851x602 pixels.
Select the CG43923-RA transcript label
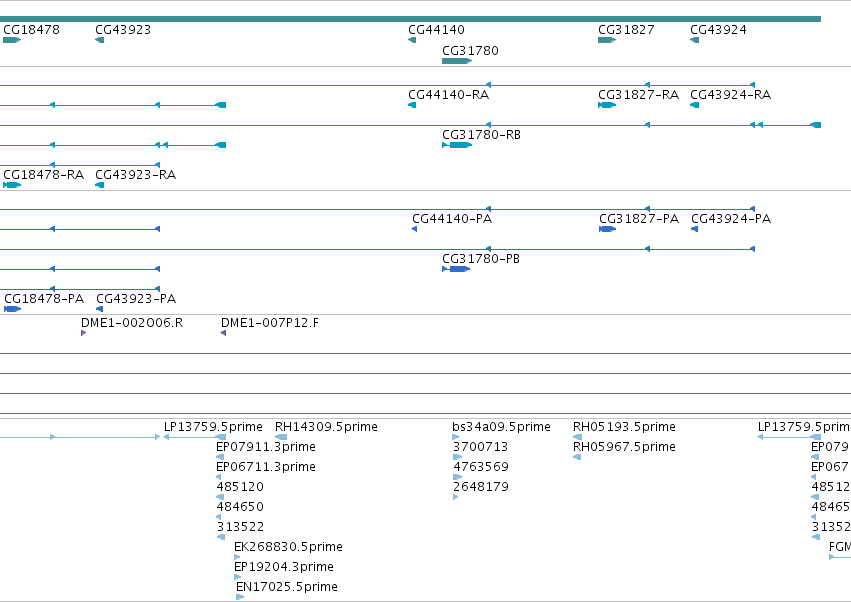coord(136,175)
